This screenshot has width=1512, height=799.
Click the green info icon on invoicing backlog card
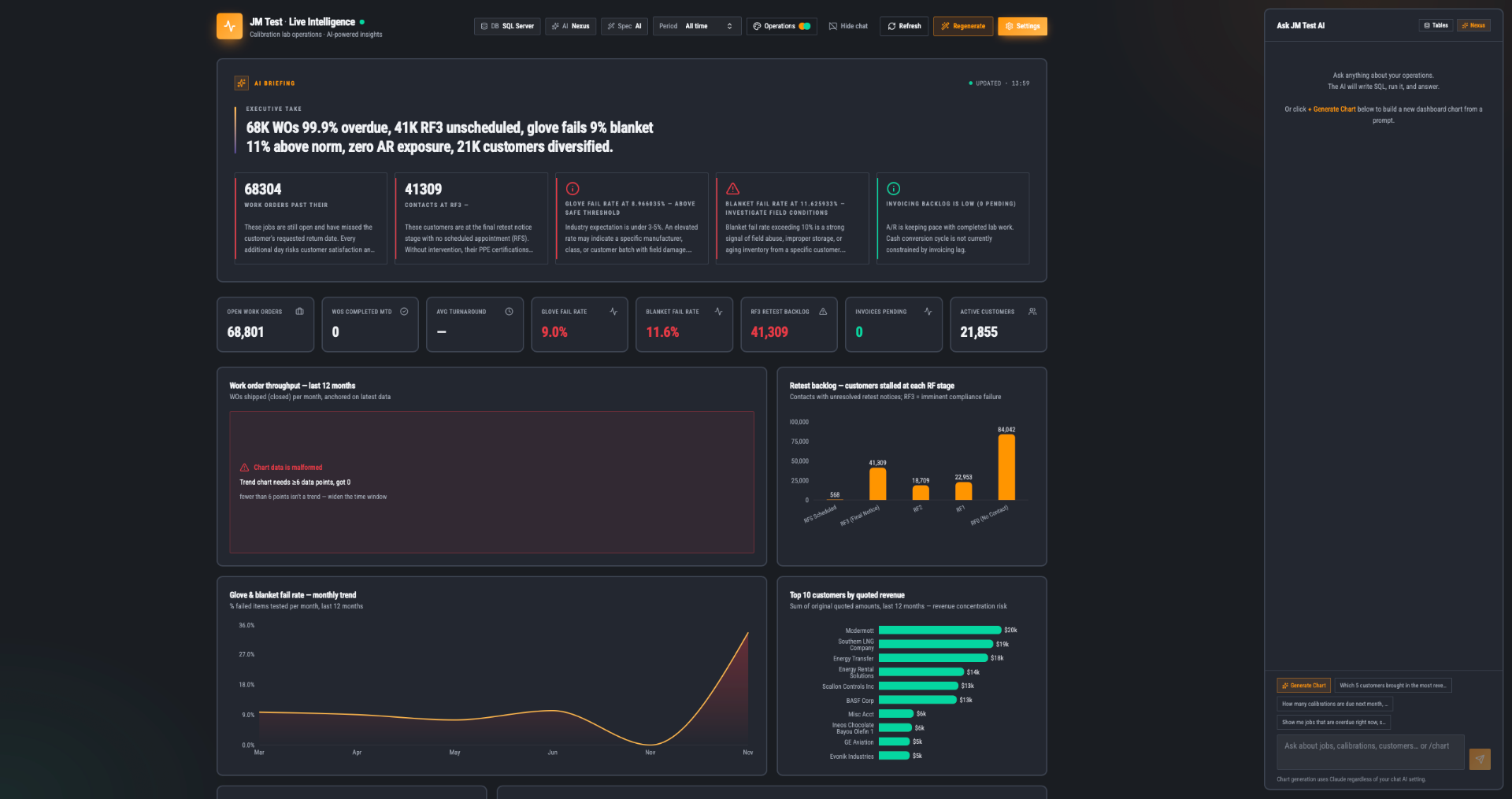pos(893,189)
